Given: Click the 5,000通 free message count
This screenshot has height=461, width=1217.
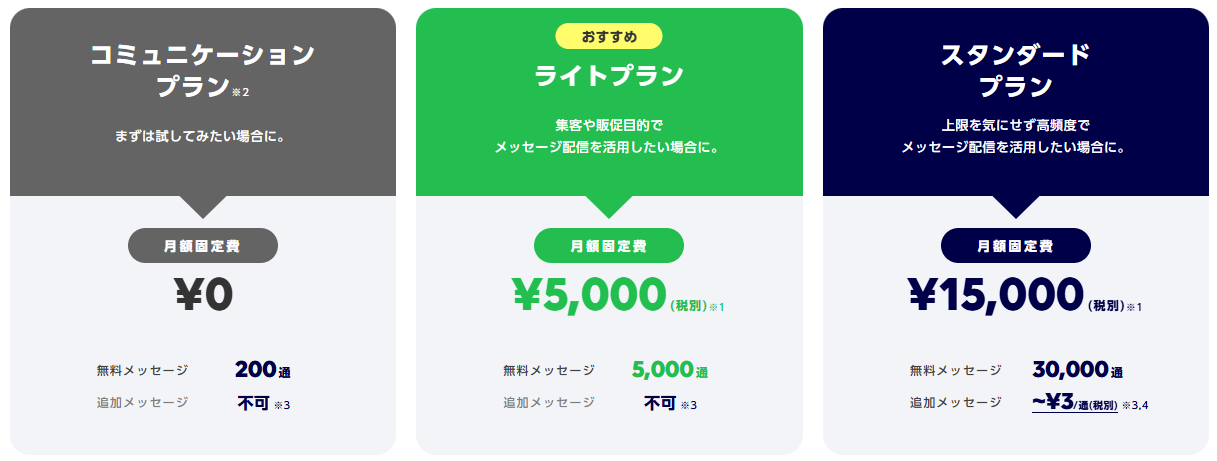Looking at the screenshot, I should (670, 370).
